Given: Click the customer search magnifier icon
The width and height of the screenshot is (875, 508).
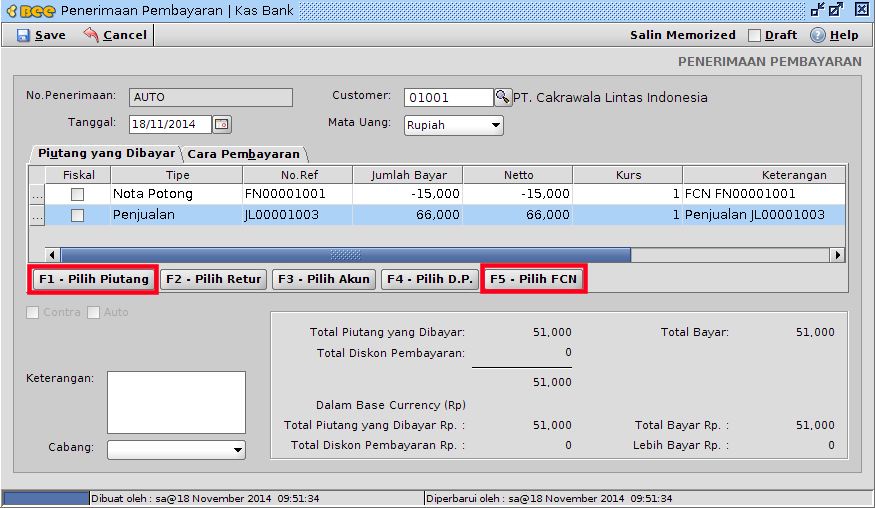Looking at the screenshot, I should coord(502,97).
